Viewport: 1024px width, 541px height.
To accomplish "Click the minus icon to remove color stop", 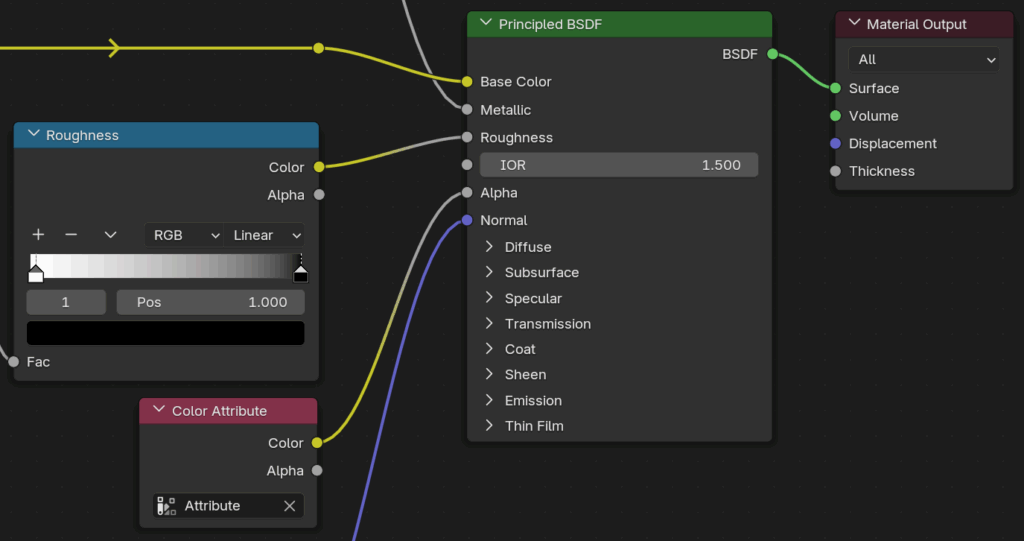I will click(x=71, y=235).
